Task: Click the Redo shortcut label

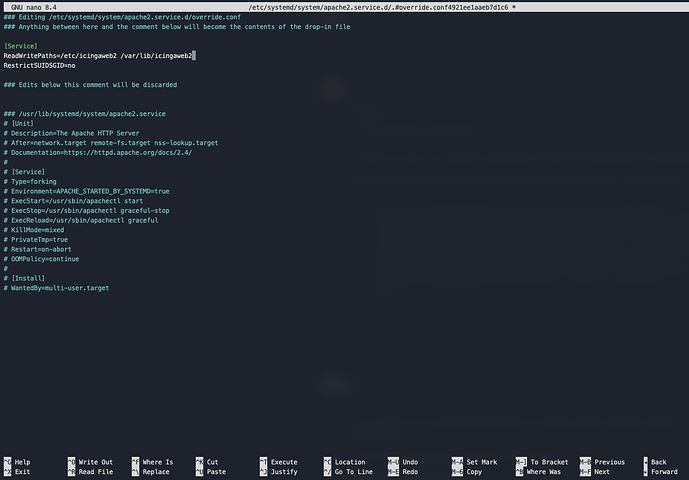Action: [x=410, y=472]
